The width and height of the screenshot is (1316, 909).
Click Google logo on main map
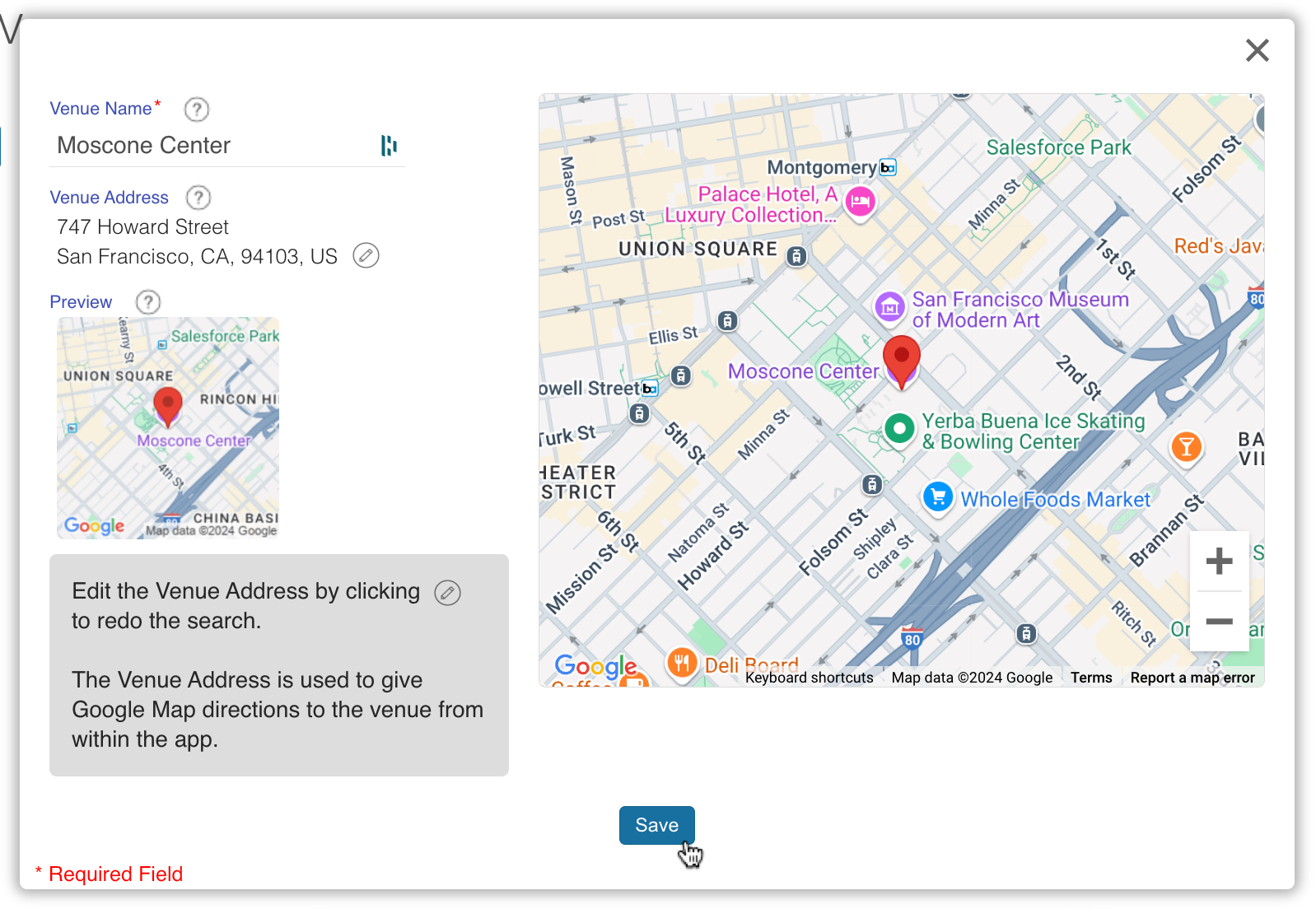[x=595, y=666]
